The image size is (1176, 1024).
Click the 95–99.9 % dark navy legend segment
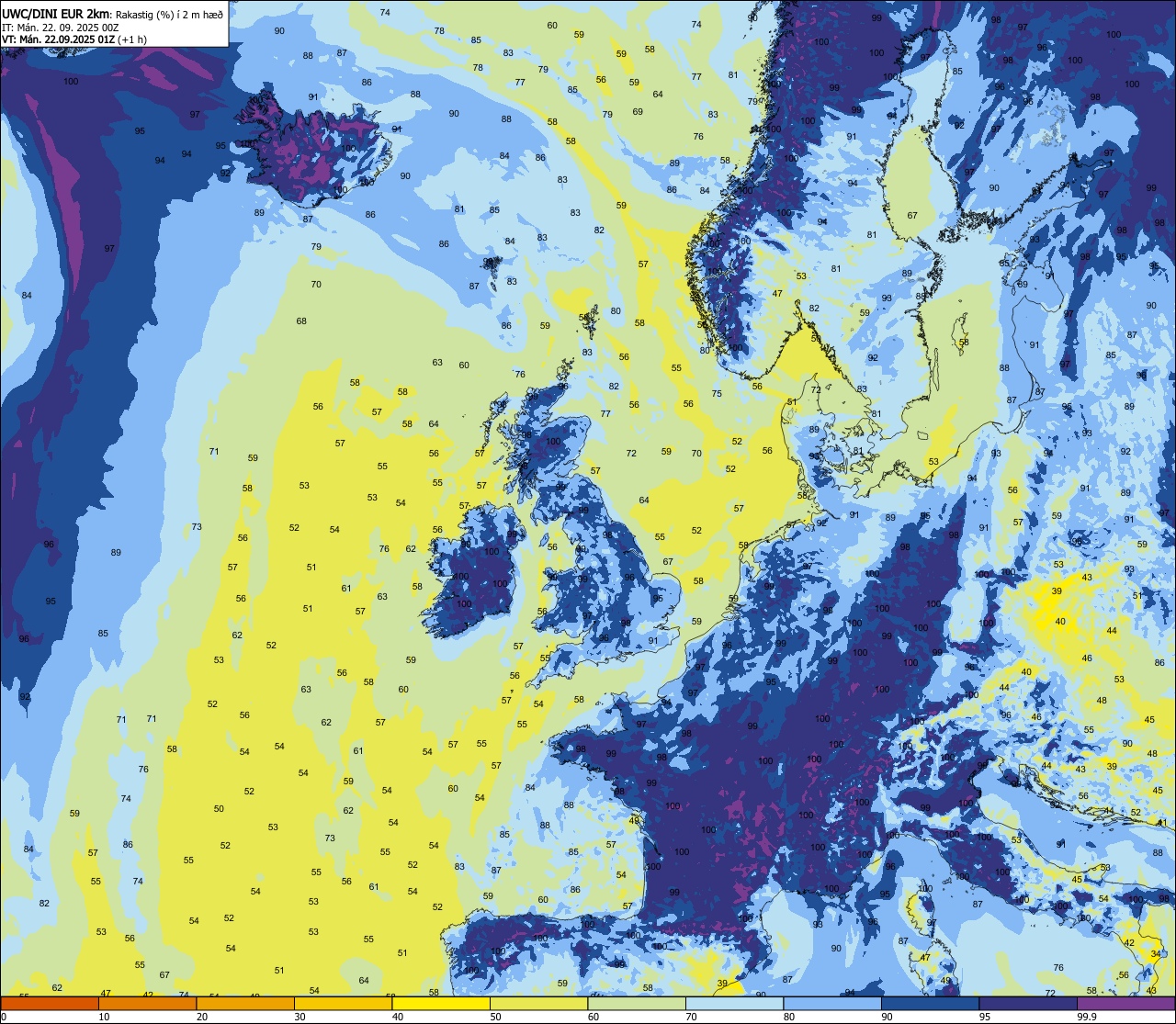(x=1028, y=1004)
